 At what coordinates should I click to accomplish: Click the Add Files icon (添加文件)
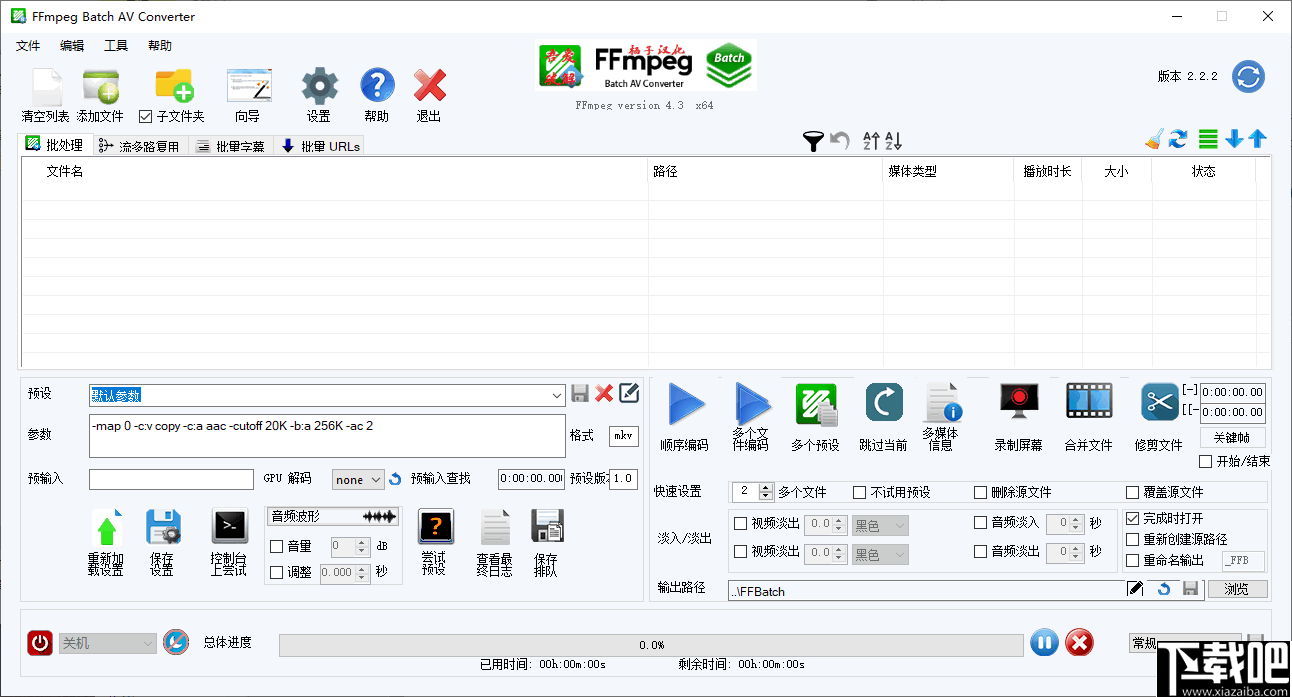point(101,89)
